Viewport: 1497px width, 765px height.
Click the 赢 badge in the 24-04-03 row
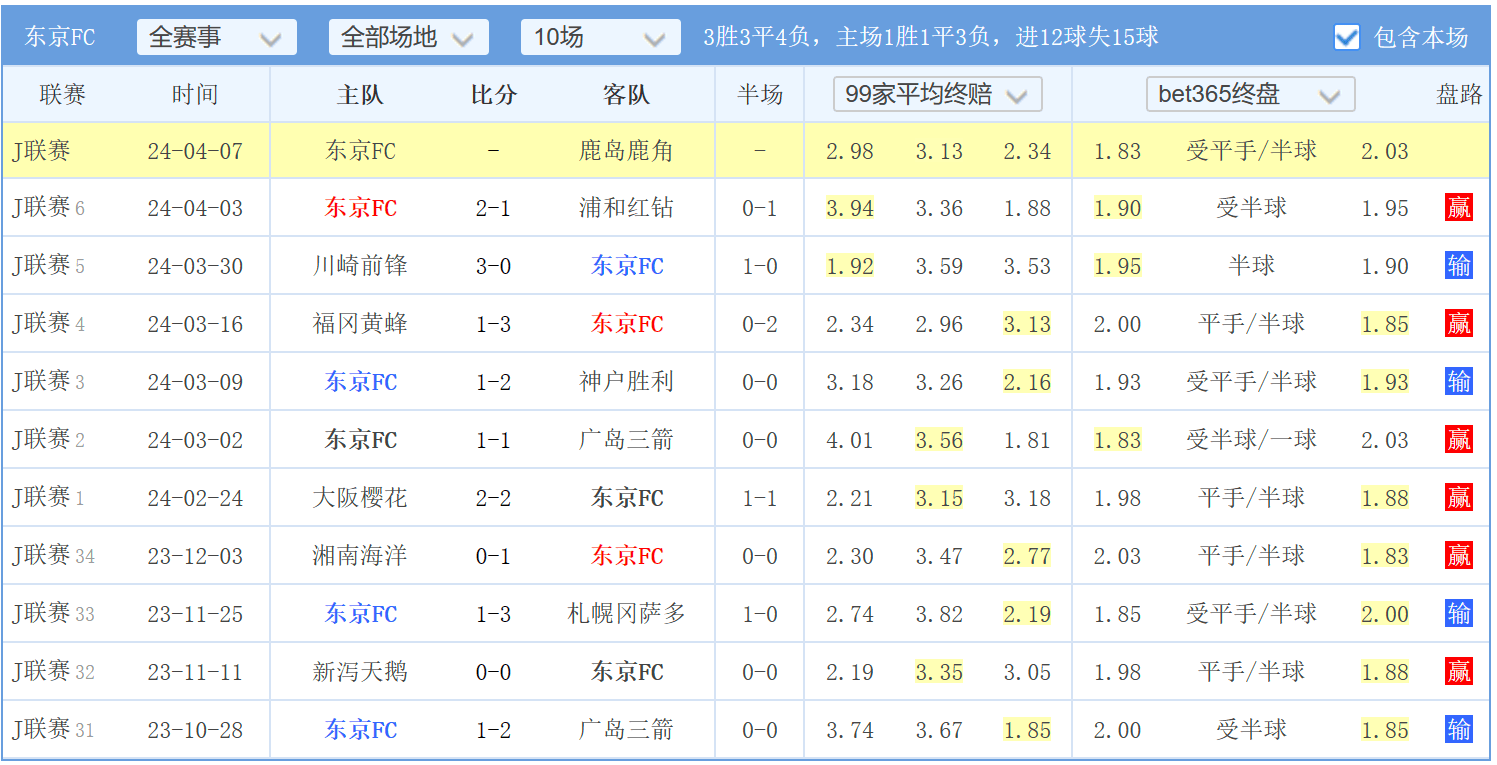(1459, 208)
